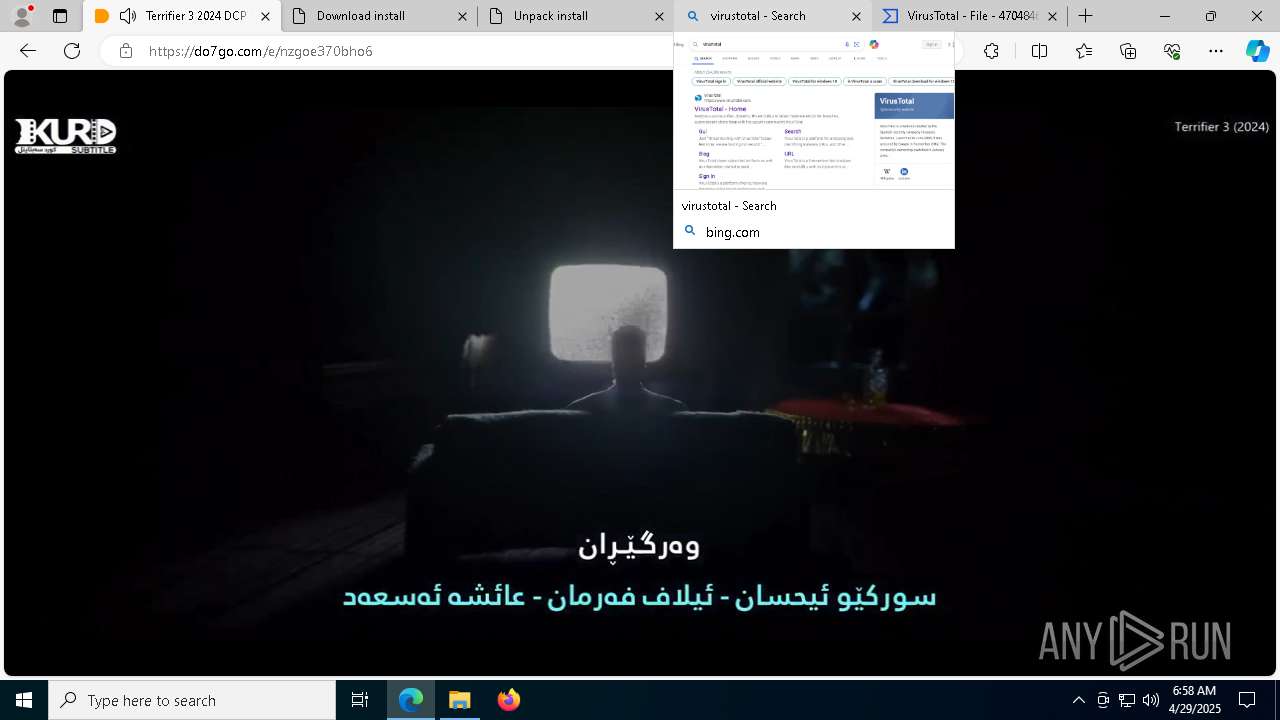Switch to the virustotal - Search tab
1280x720 pixels.
[771, 16]
